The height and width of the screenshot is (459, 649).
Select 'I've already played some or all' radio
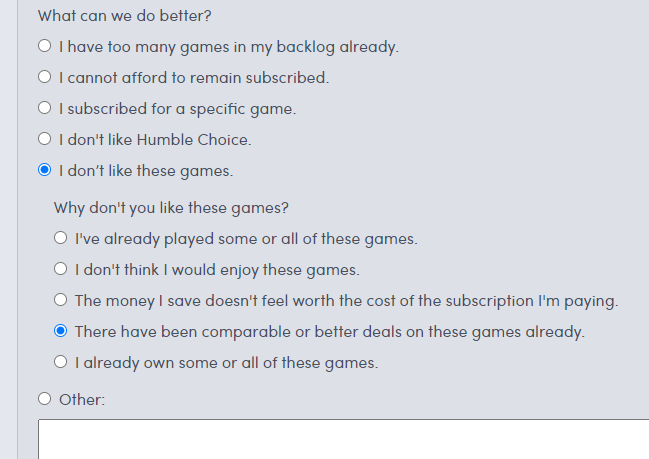coord(60,238)
